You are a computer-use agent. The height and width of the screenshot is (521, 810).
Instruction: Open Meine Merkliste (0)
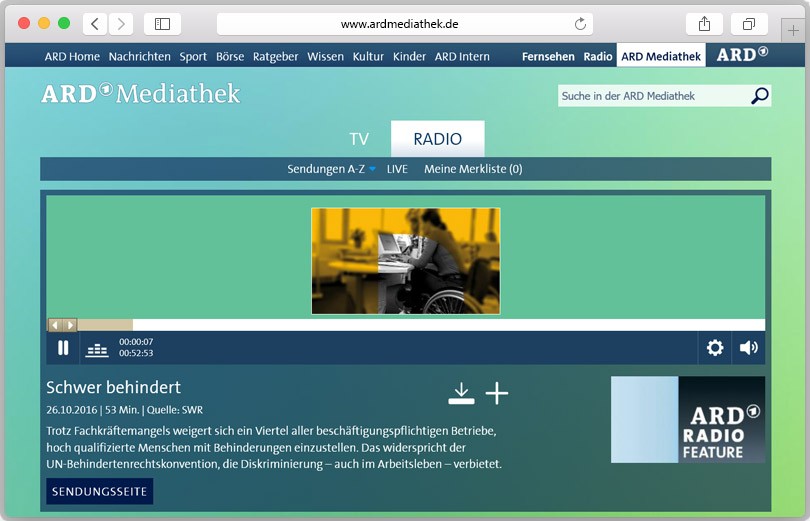click(473, 169)
